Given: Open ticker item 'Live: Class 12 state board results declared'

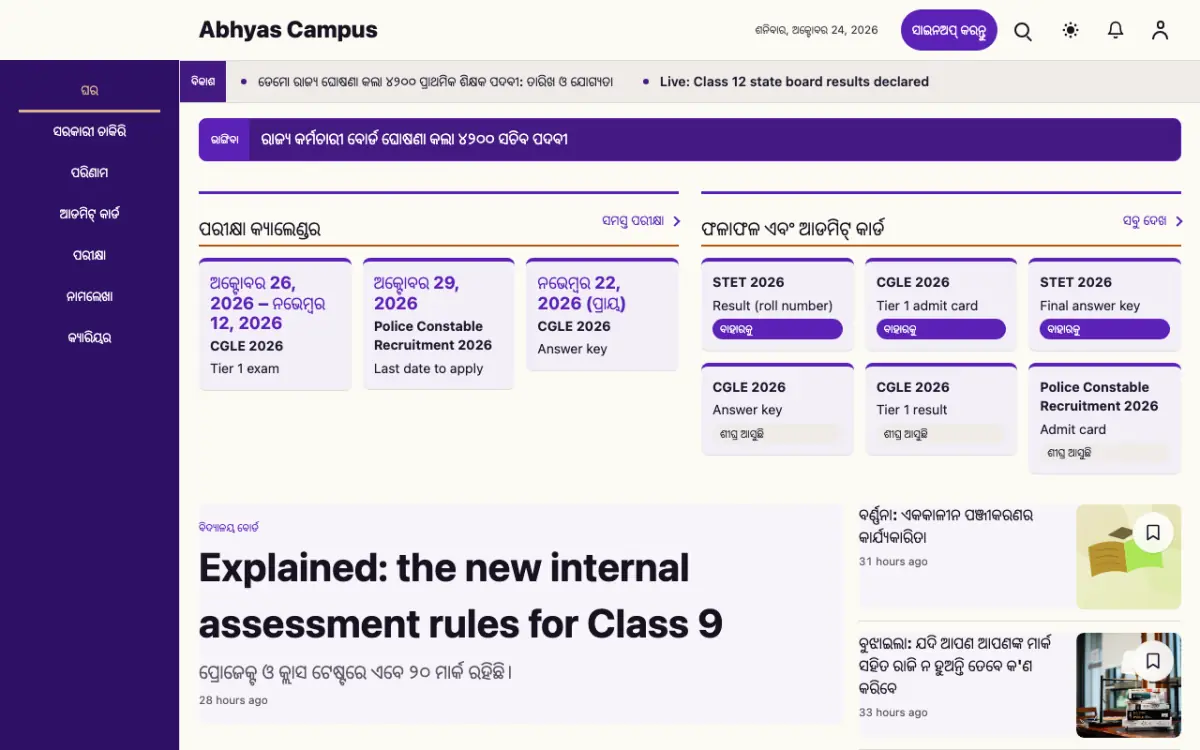Looking at the screenshot, I should click(794, 82).
